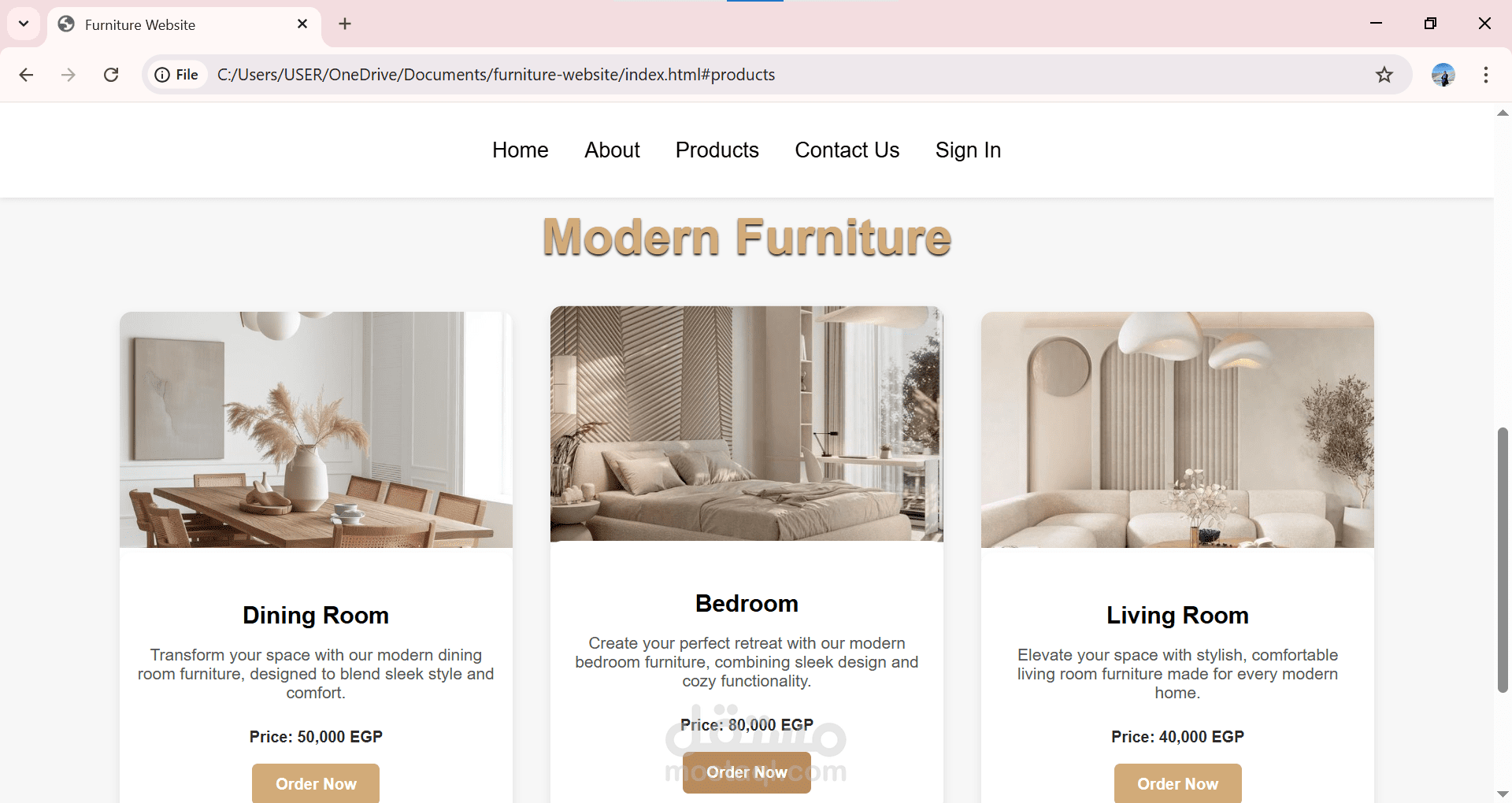Open a new tab with plus icon

(x=345, y=24)
